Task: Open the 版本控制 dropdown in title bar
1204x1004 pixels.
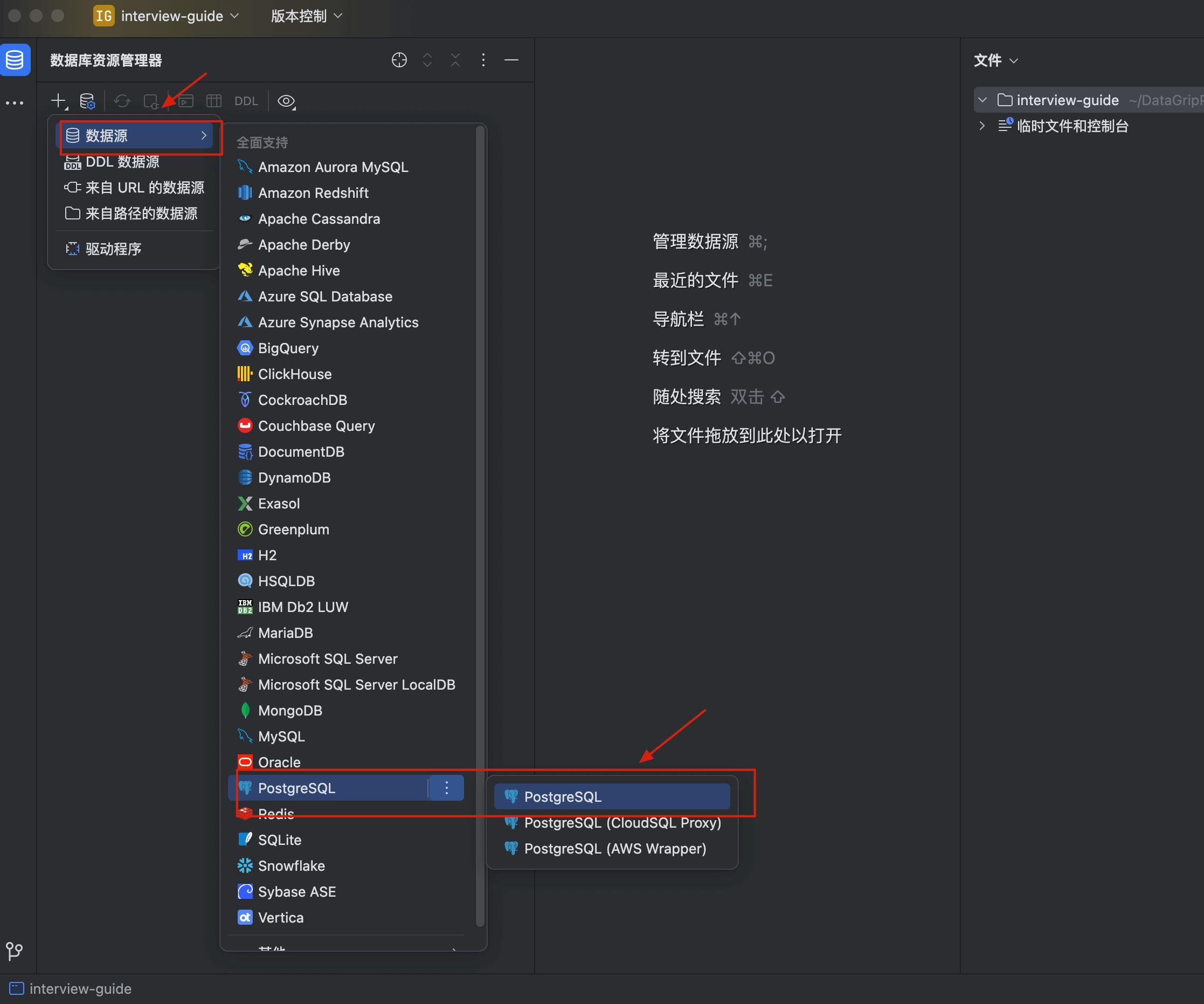Action: pos(307,16)
